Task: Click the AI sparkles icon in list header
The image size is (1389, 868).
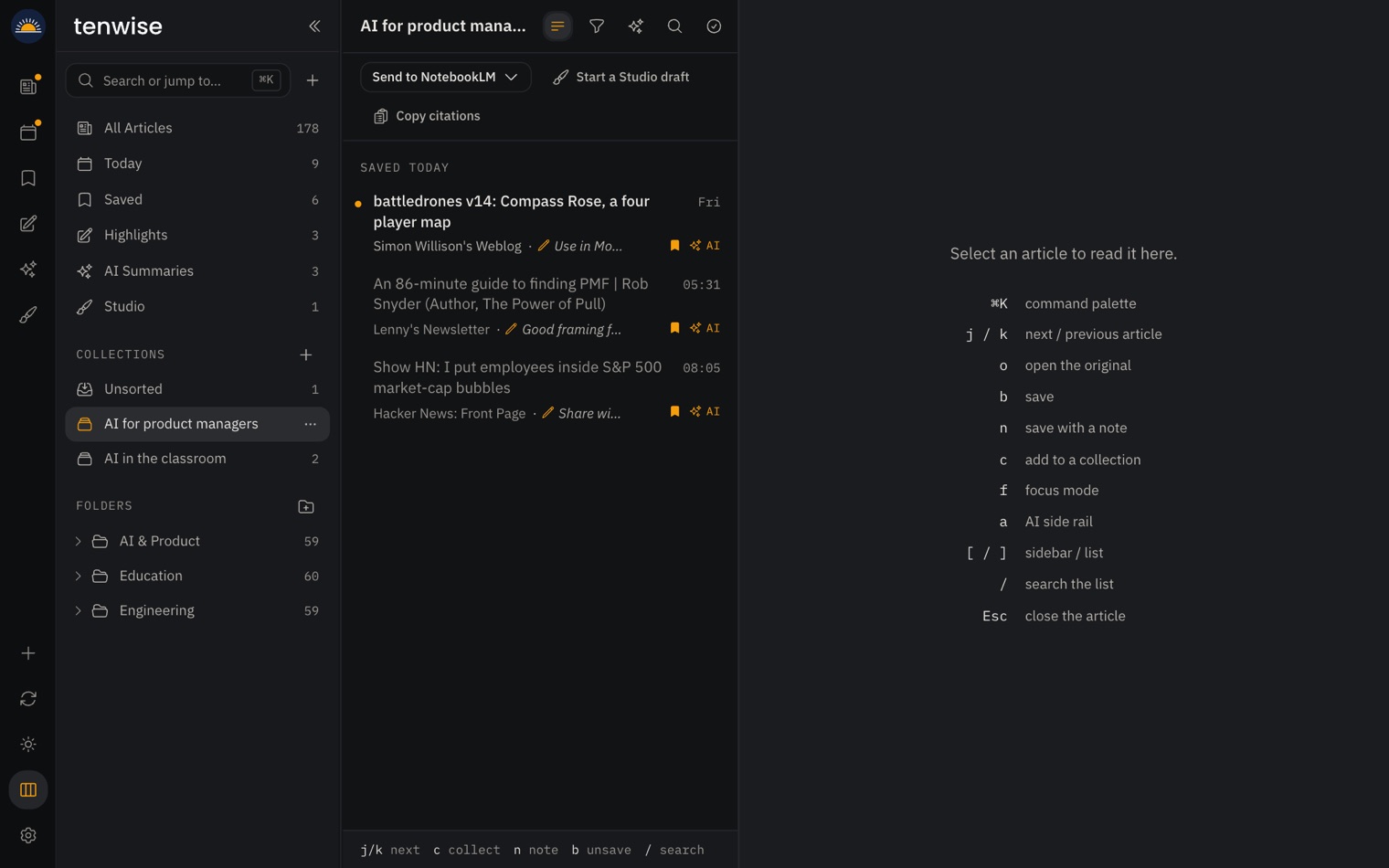Action: (636, 26)
